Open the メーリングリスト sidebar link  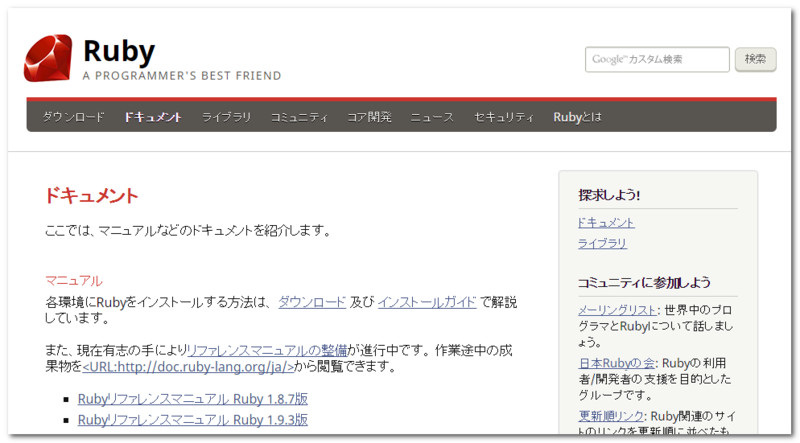[x=617, y=310]
